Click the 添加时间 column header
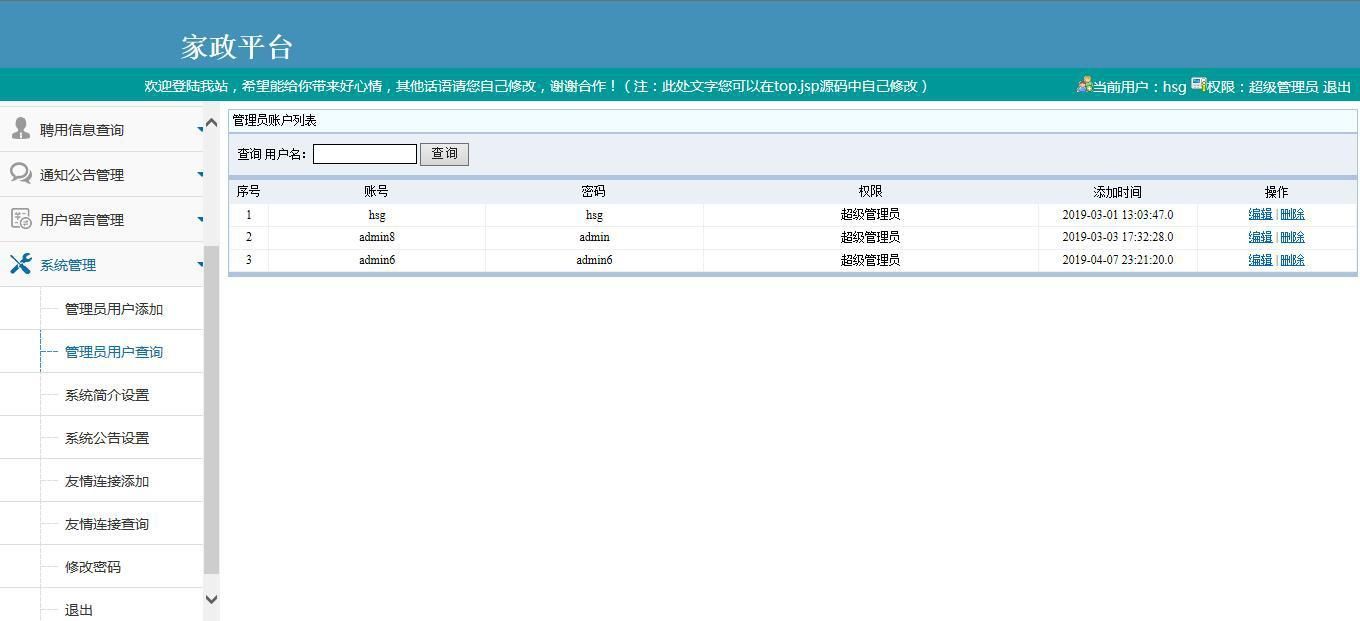This screenshot has height=621, width=1360. [1117, 192]
